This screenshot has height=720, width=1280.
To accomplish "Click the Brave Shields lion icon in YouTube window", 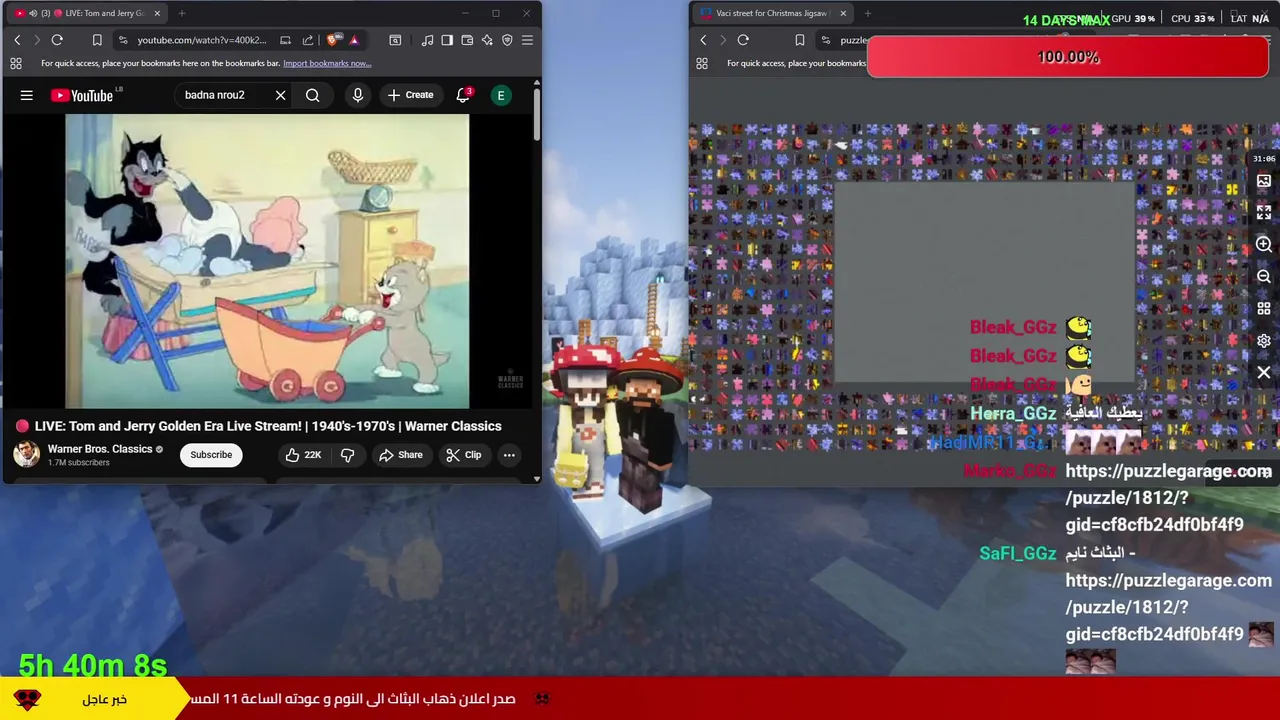I will point(332,40).
